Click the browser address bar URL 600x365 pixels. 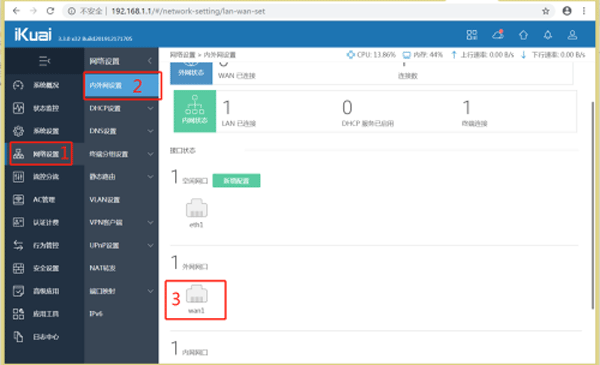coord(188,11)
